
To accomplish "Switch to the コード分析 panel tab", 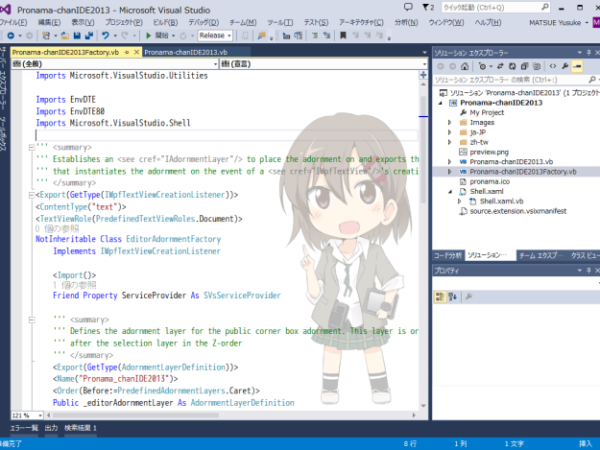I will click(x=448, y=255).
